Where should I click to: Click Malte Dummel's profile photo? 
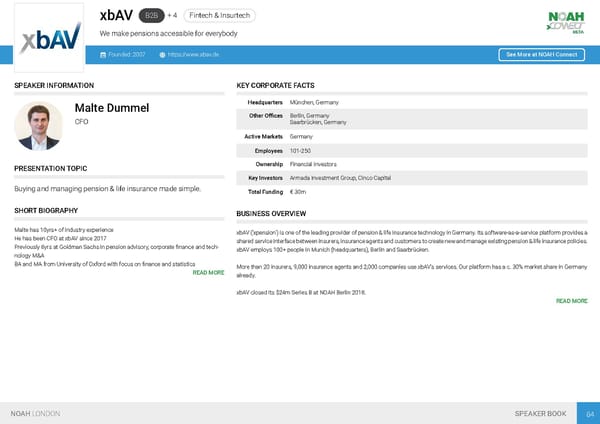pyautogui.click(x=39, y=125)
